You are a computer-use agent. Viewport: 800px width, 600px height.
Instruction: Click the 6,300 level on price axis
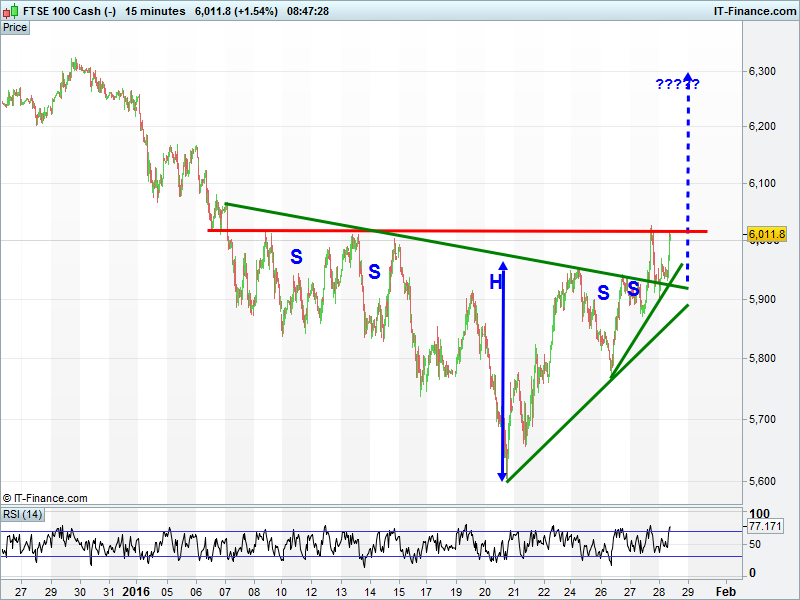(762, 71)
